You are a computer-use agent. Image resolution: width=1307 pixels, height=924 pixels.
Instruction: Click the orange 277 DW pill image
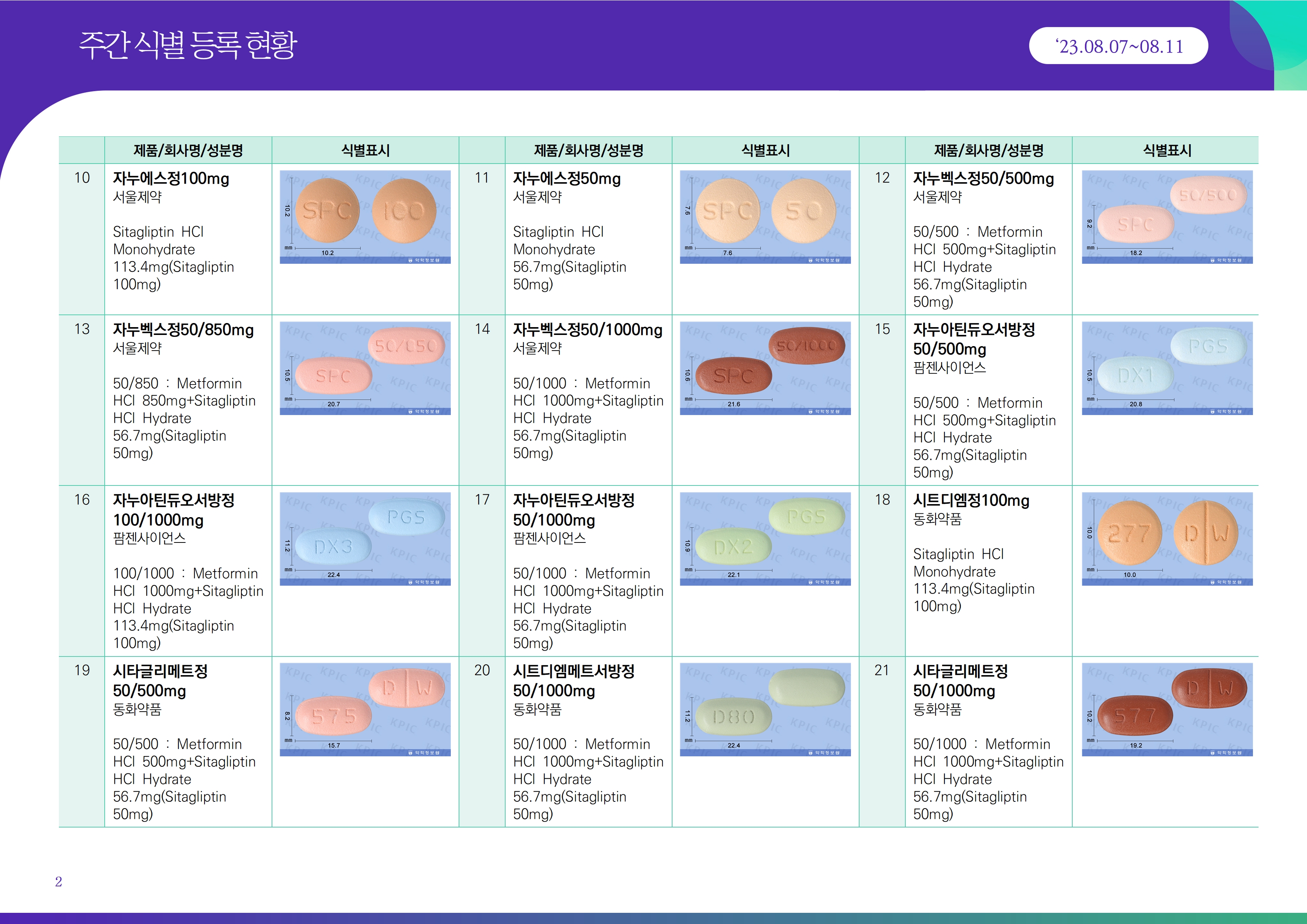pyautogui.click(x=1167, y=539)
